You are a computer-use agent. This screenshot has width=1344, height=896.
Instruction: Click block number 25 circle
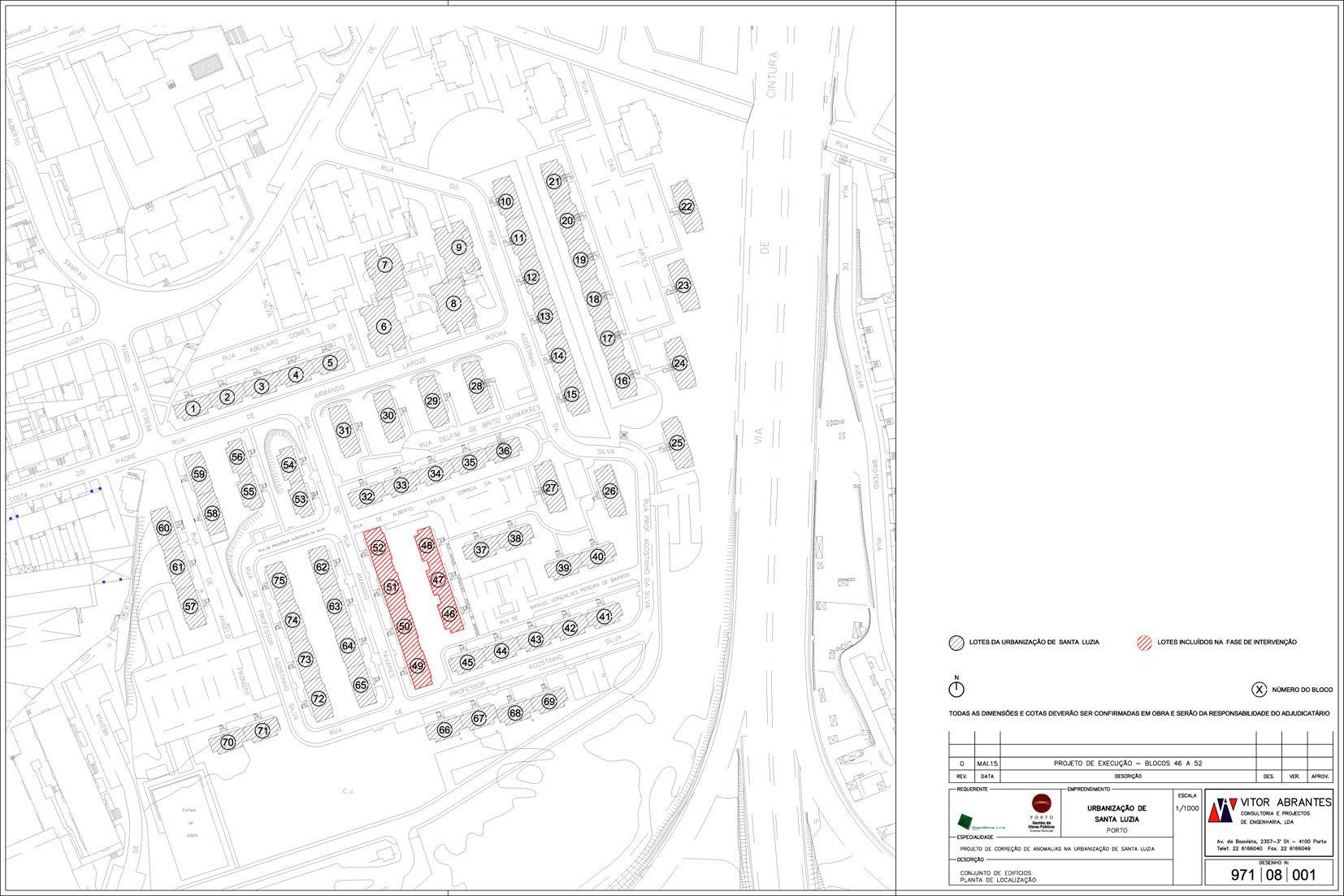677,443
